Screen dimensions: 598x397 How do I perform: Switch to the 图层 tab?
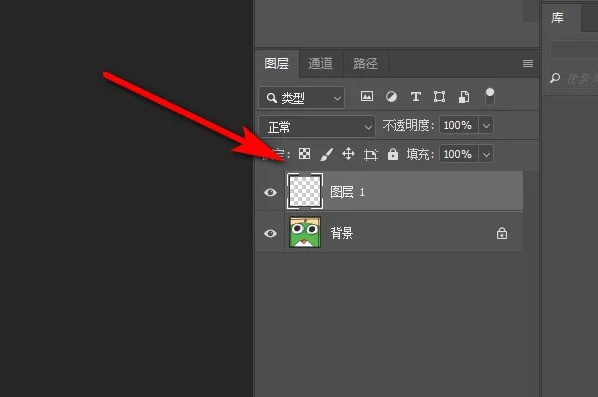pyautogui.click(x=277, y=63)
